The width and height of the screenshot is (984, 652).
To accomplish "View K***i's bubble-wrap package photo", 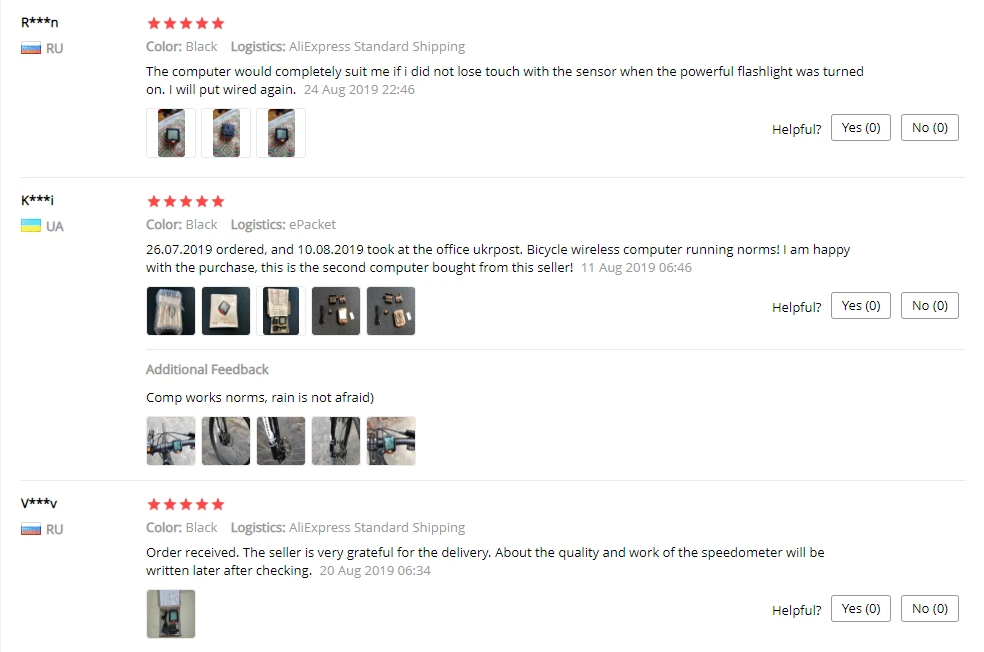I will point(171,311).
